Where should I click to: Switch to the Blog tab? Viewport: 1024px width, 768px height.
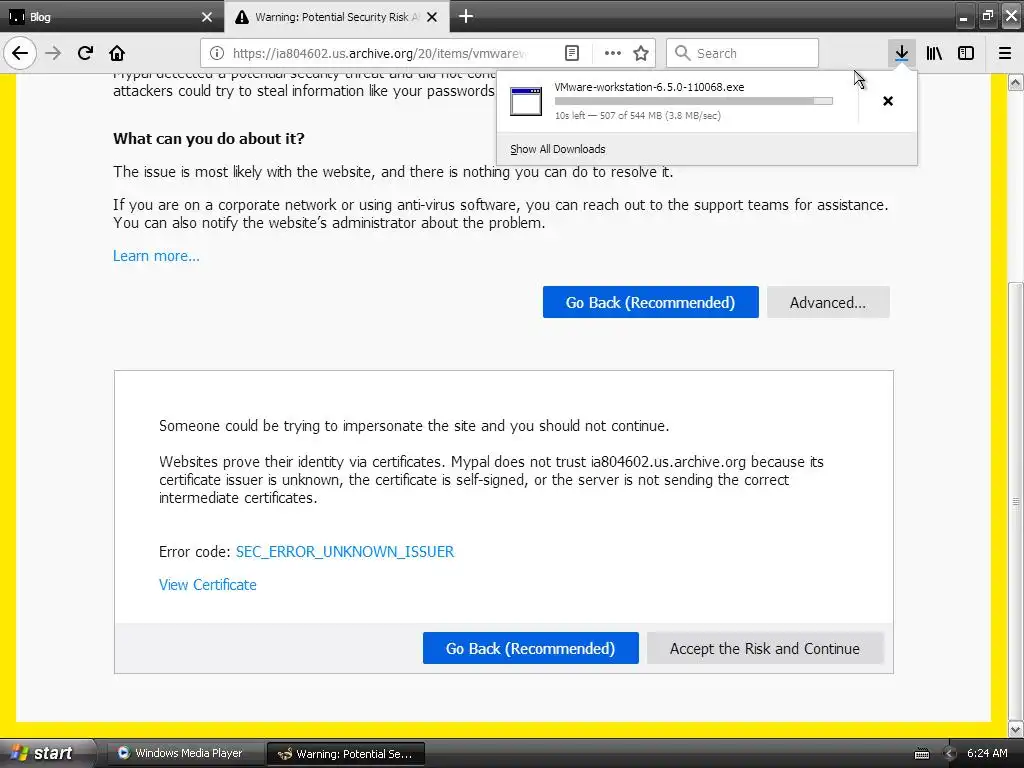[111, 16]
